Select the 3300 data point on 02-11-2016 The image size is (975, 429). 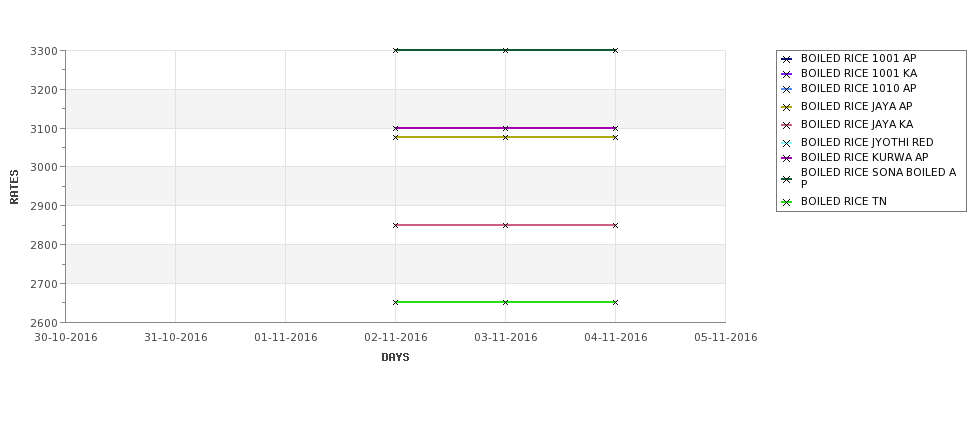[x=395, y=50]
